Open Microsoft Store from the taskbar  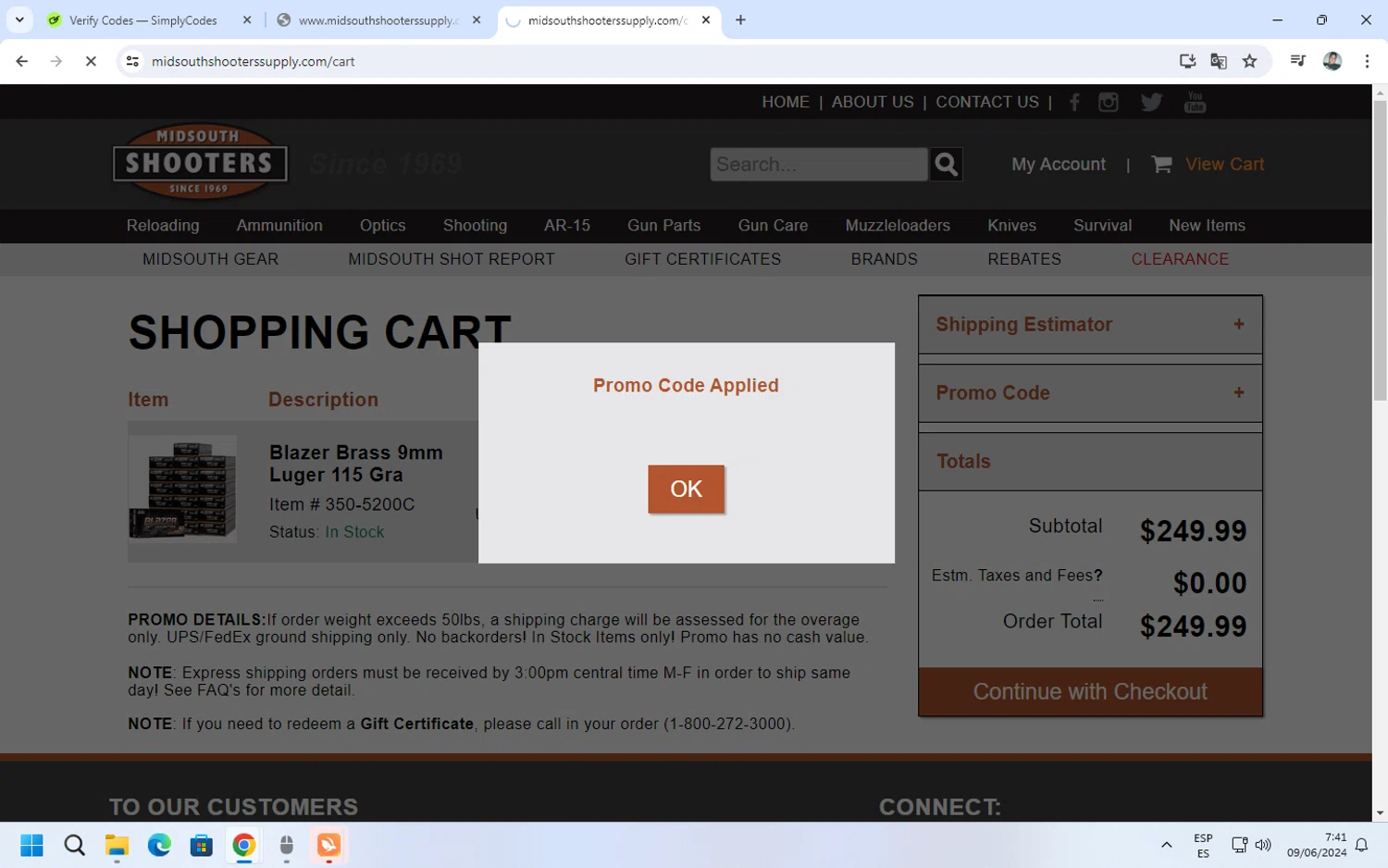pos(202,845)
